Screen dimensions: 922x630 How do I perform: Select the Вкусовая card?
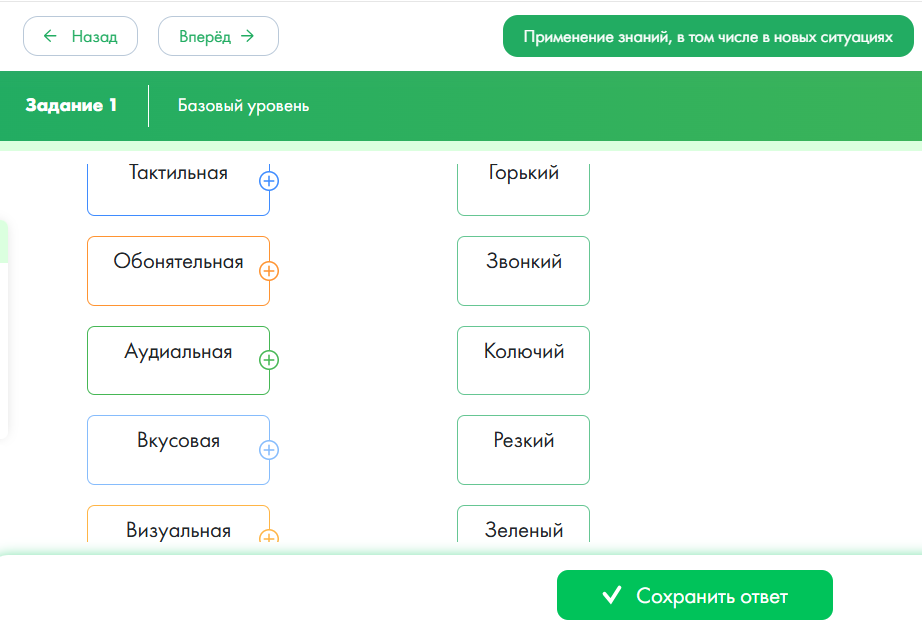pyautogui.click(x=178, y=449)
